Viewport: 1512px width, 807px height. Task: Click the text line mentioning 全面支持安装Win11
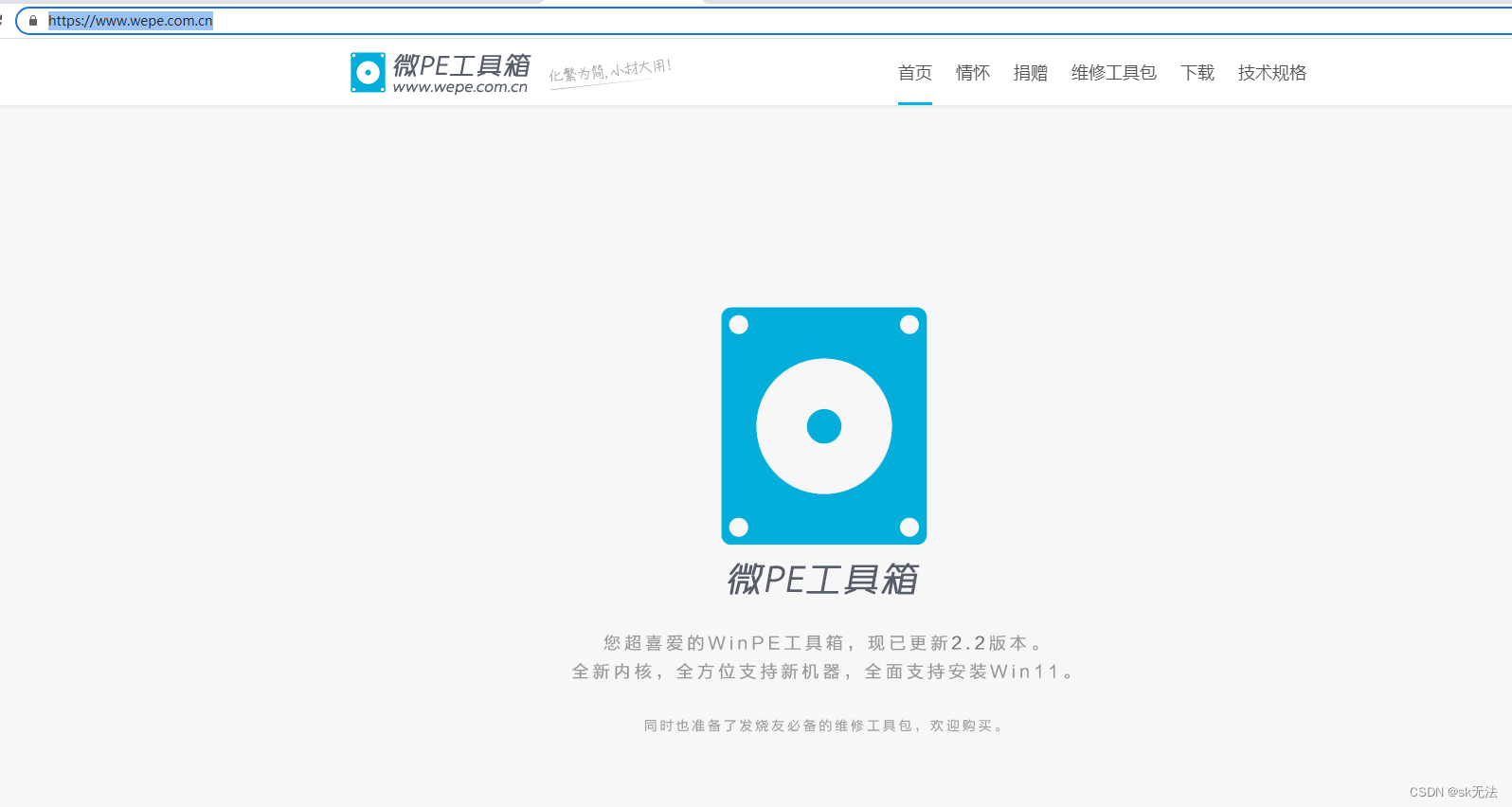pyautogui.click(x=824, y=672)
